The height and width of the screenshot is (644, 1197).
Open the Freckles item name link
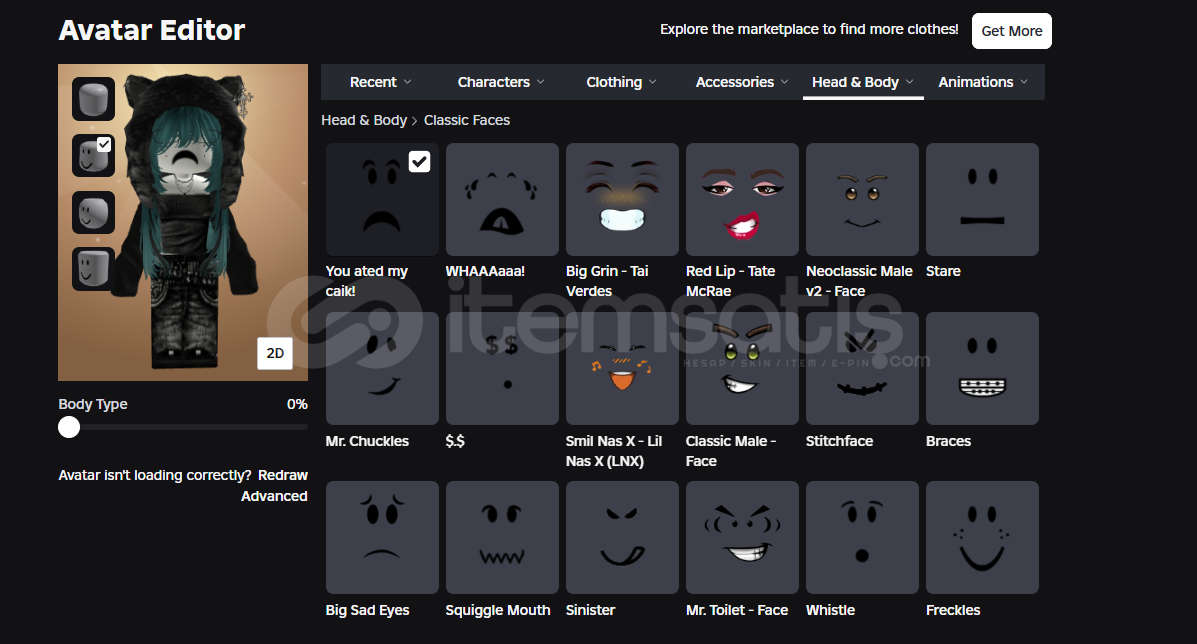point(953,610)
